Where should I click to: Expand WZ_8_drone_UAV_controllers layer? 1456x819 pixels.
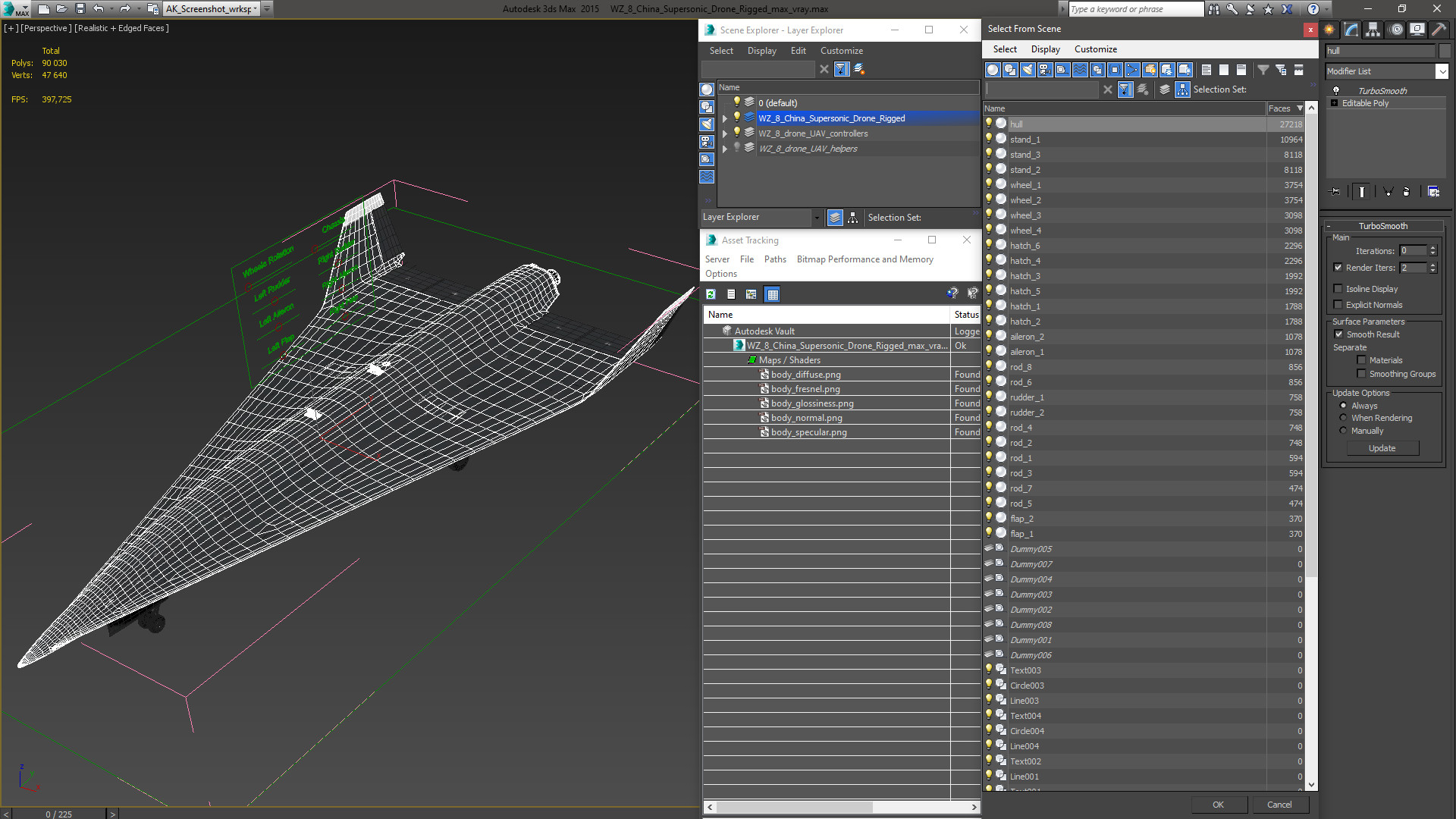[724, 133]
